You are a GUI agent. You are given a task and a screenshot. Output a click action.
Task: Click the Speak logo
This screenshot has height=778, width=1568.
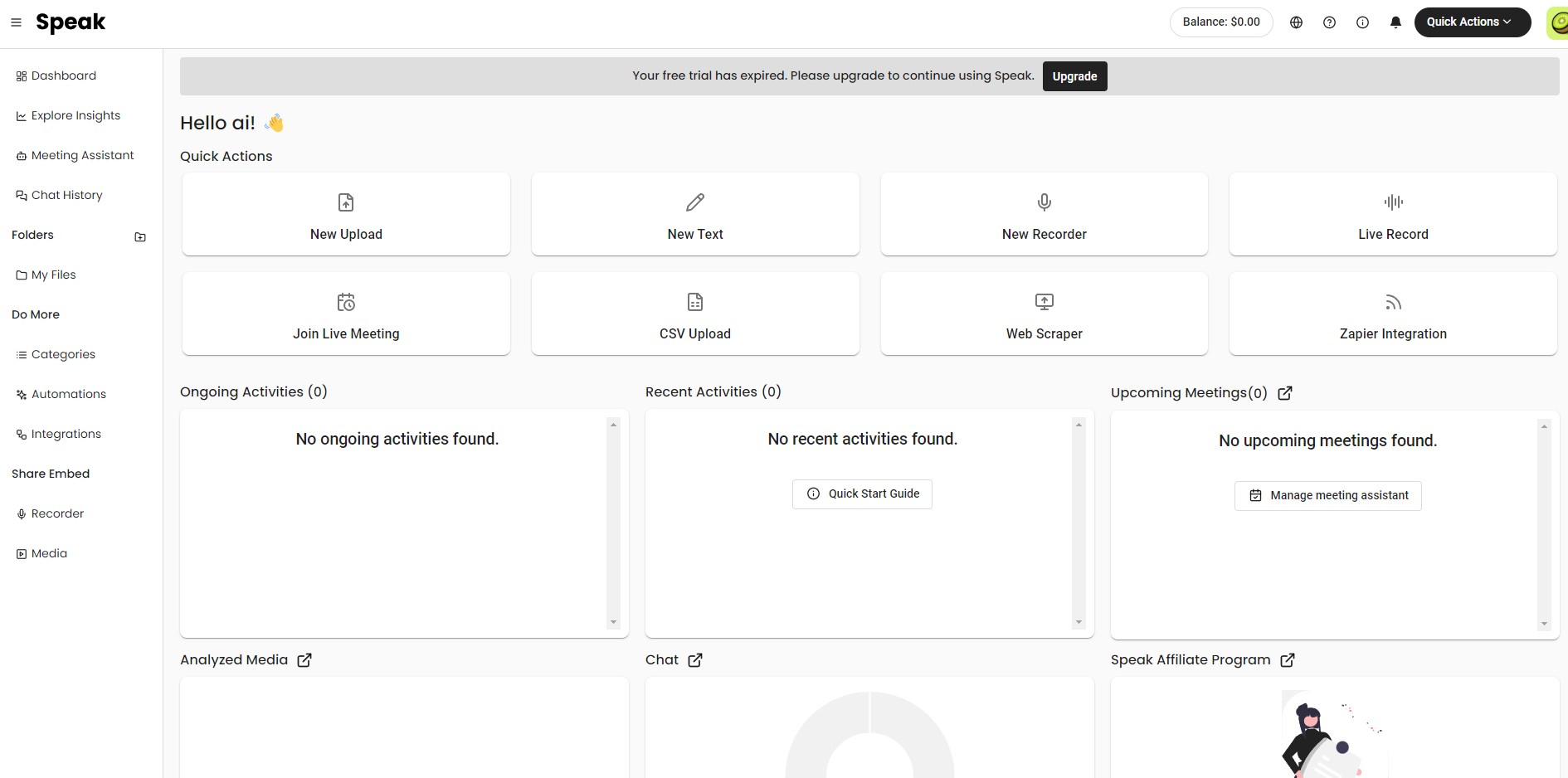[x=71, y=22]
